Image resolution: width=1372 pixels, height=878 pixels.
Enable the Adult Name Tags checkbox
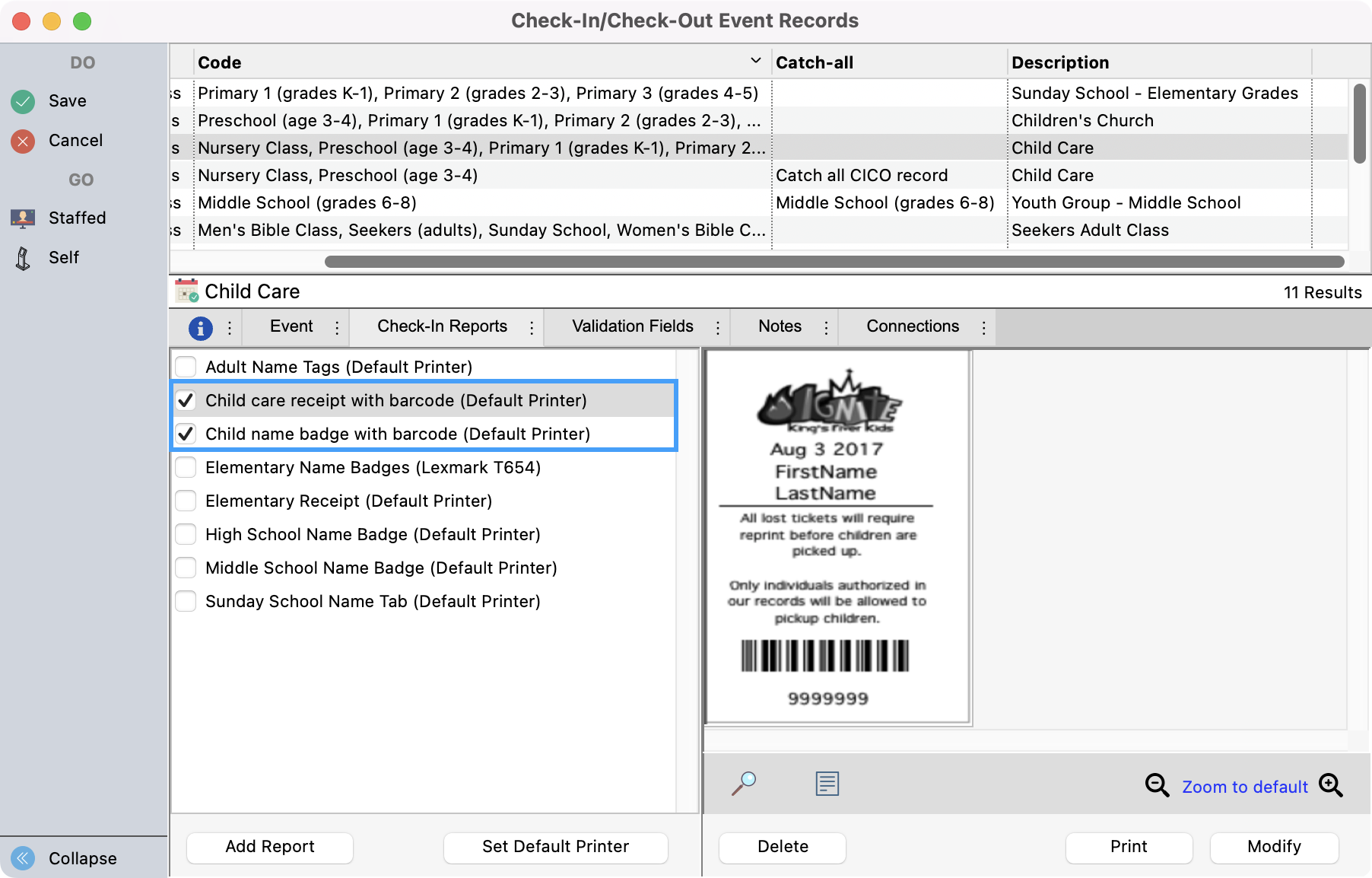click(185, 366)
